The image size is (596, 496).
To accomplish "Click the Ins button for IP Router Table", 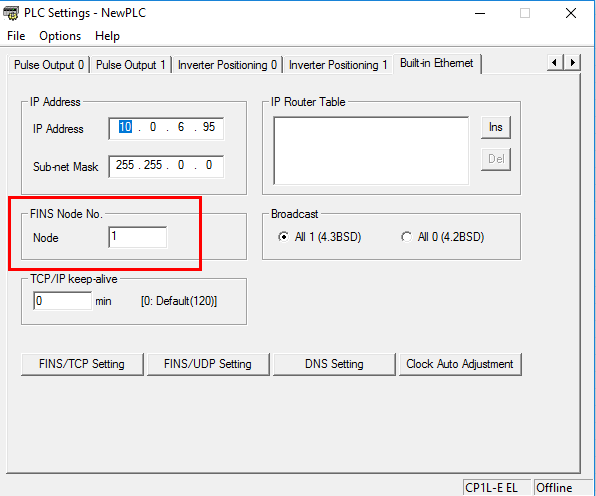I will 496,127.
